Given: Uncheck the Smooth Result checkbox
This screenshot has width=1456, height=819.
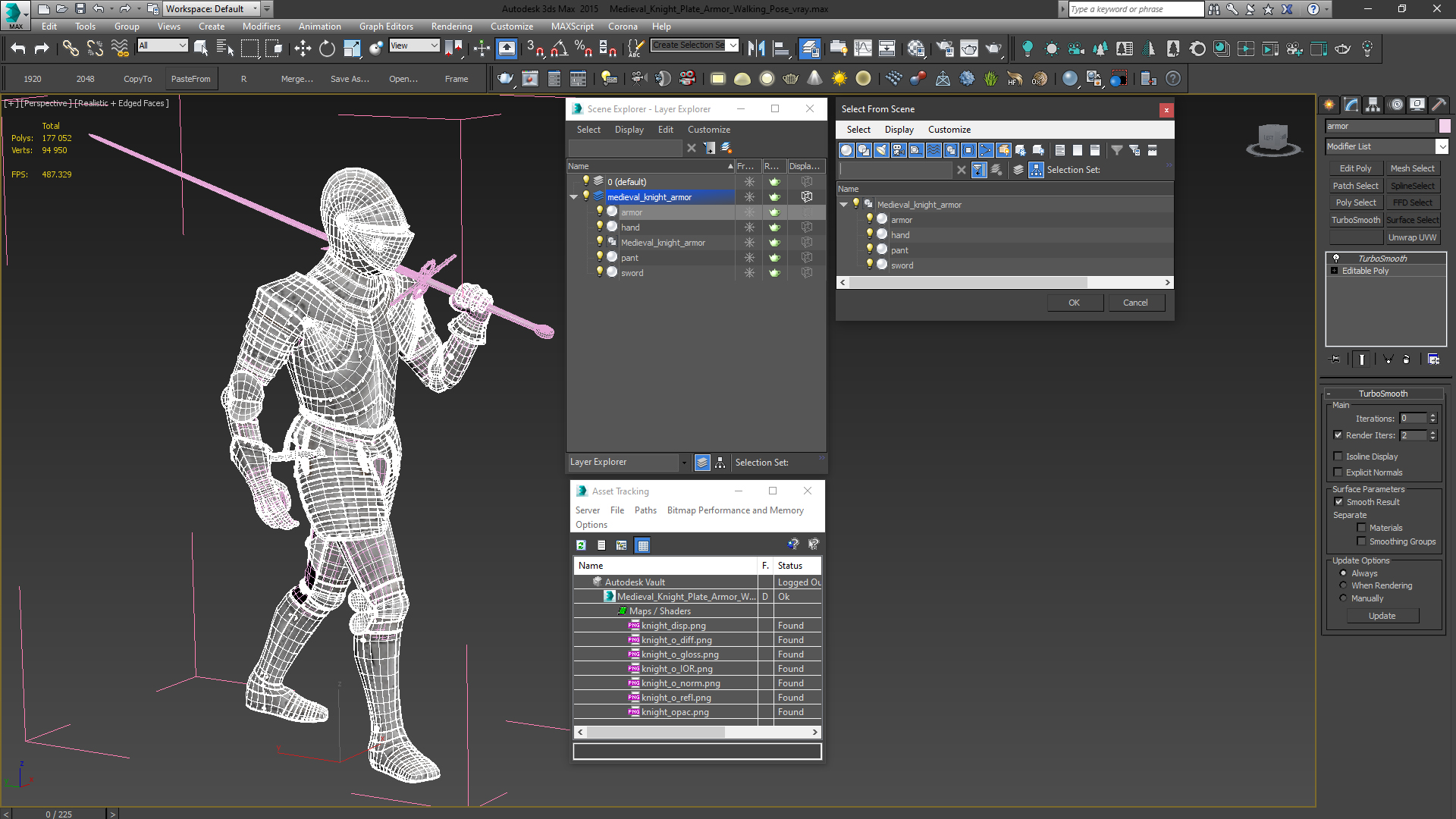Looking at the screenshot, I should 1338,502.
